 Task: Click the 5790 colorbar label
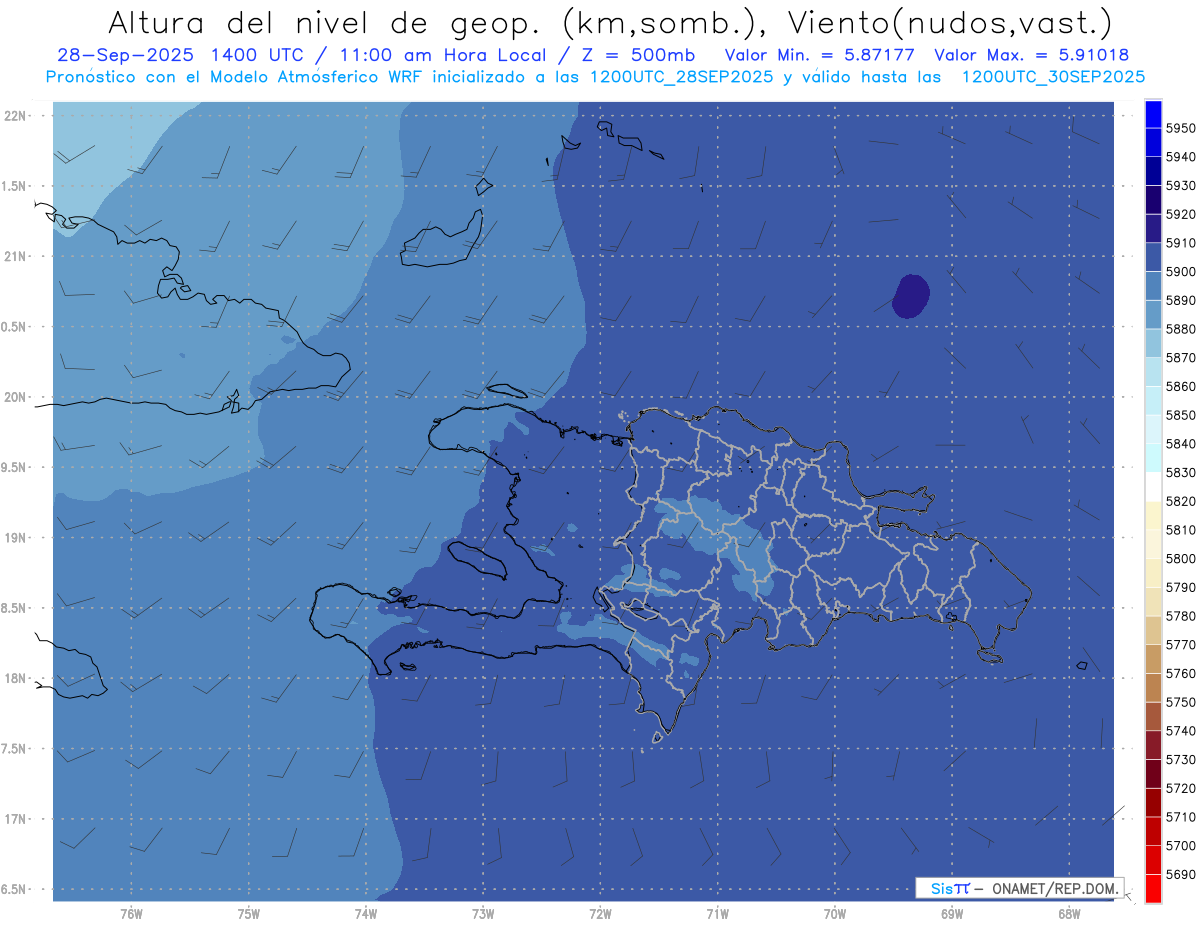pos(1180,587)
